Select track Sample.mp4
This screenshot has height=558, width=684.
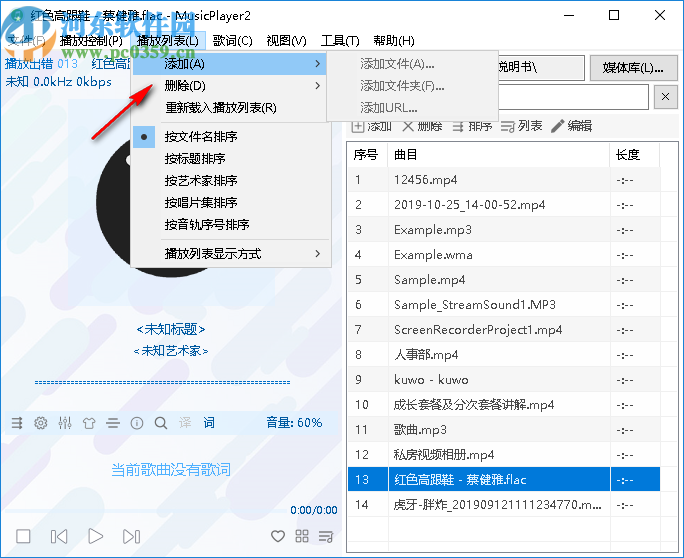(x=504, y=280)
